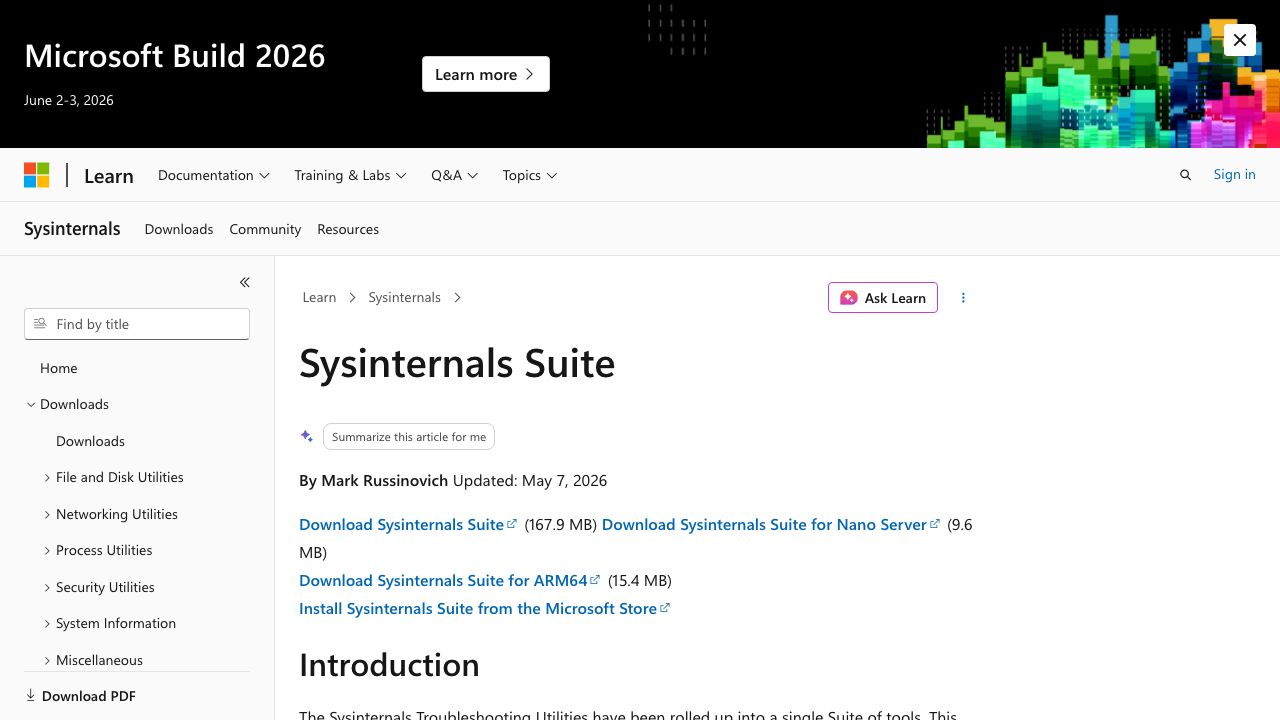Click the Sysinternals Suite page heading
Viewport: 1280px width, 720px height.
457,363
